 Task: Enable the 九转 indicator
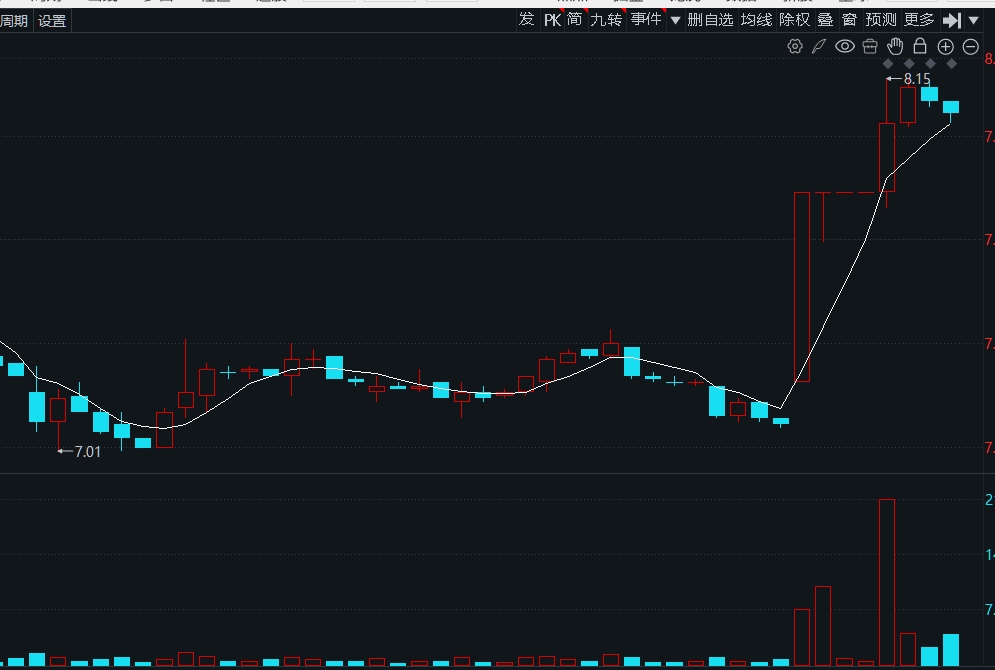pos(606,20)
